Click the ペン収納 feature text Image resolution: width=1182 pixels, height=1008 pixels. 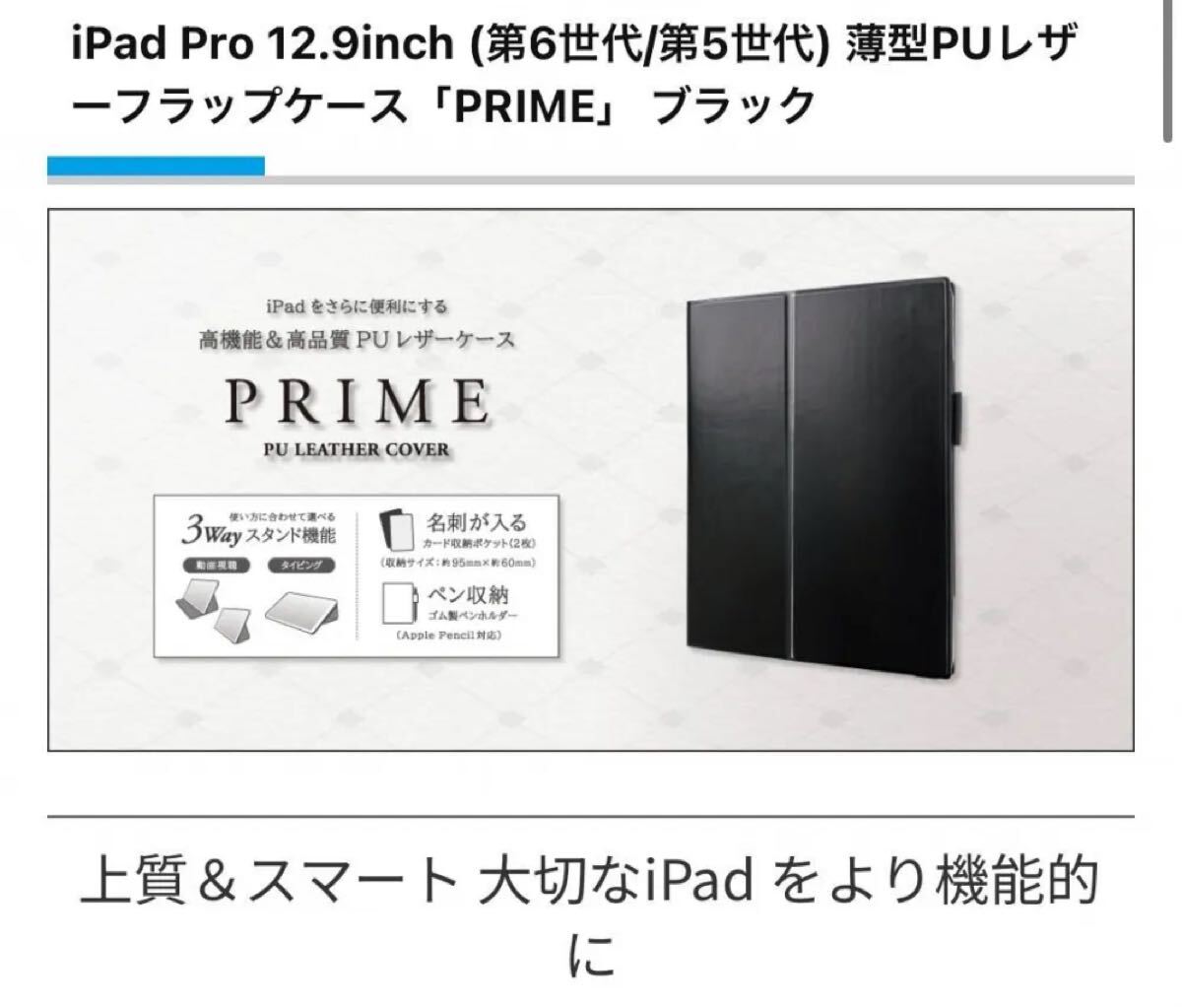(x=468, y=595)
